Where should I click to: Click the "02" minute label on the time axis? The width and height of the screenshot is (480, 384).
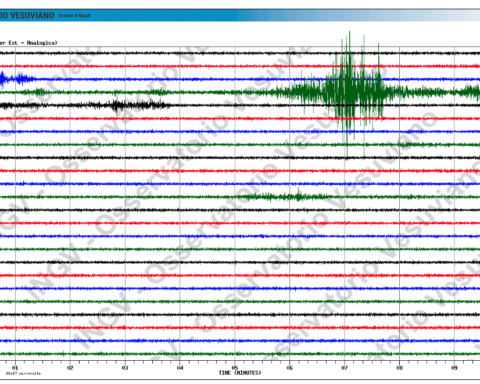tap(70, 368)
